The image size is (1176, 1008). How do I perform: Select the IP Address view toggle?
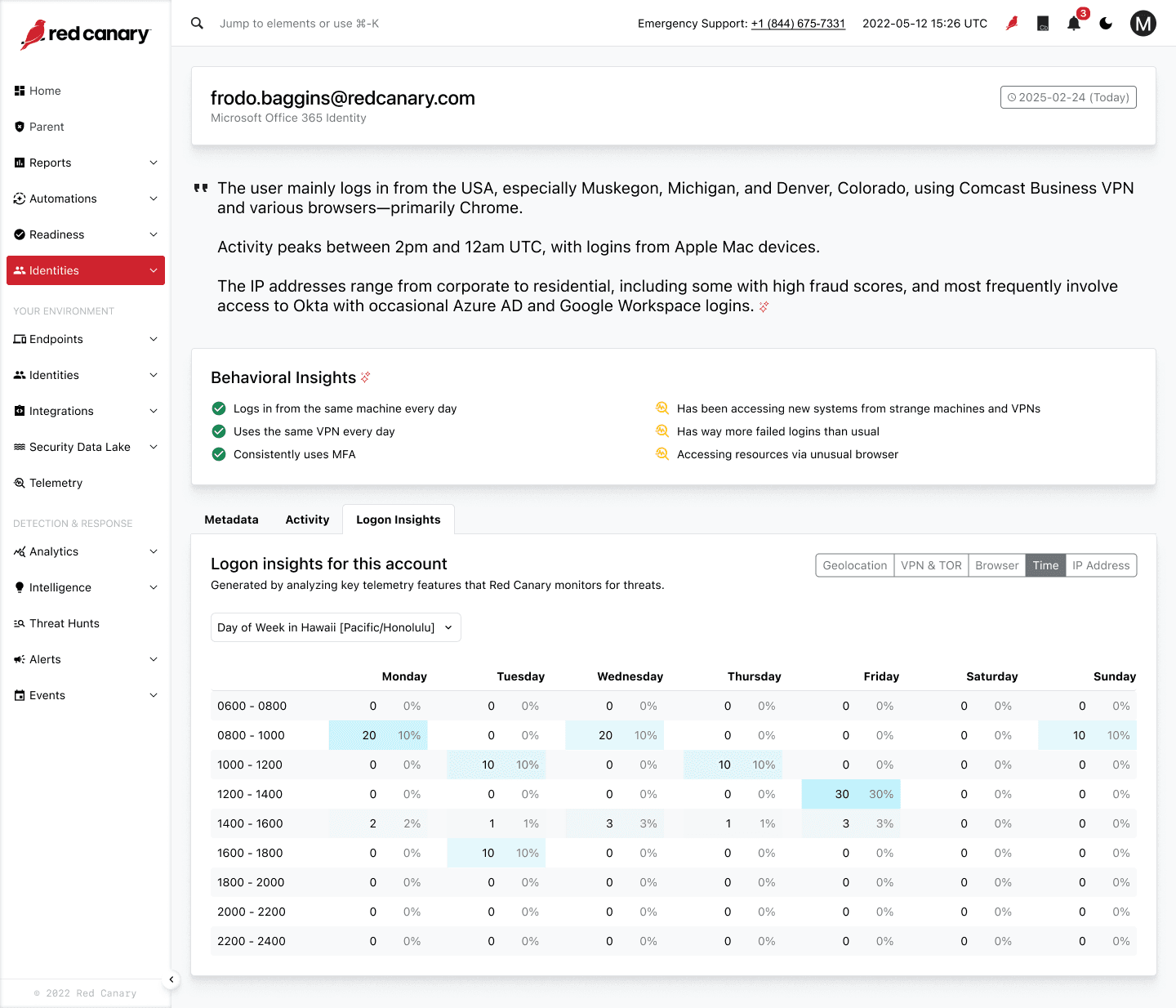(x=1101, y=565)
